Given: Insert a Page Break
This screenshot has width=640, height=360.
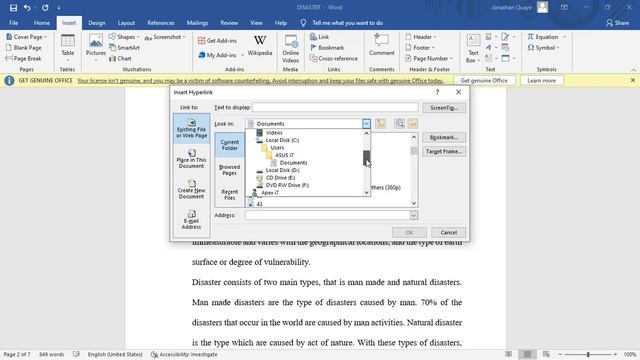Looking at the screenshot, I should pyautogui.click(x=23, y=58).
